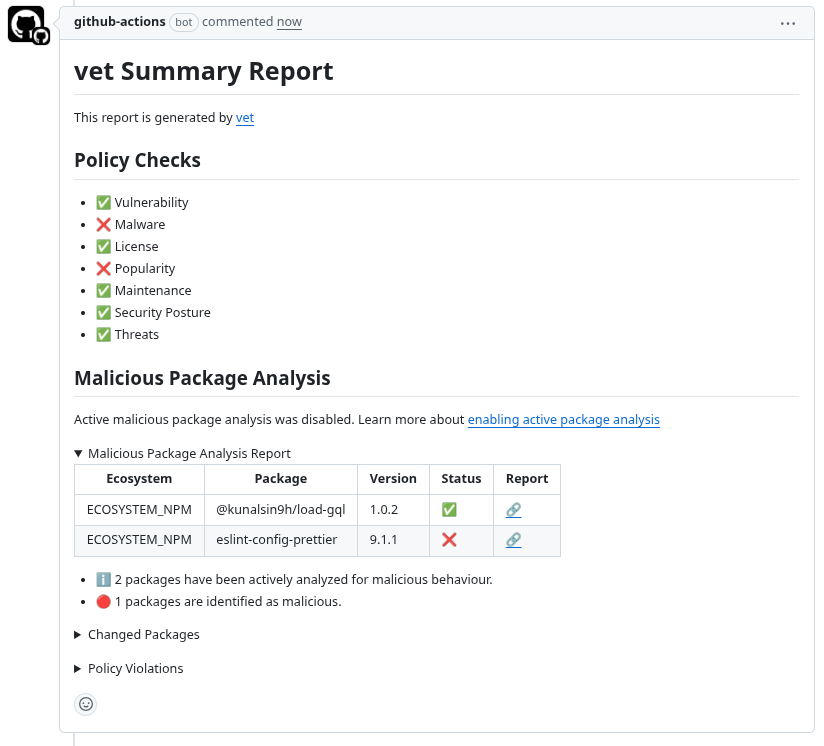
Task: Click the github-actions bot avatar
Action: coord(27,24)
